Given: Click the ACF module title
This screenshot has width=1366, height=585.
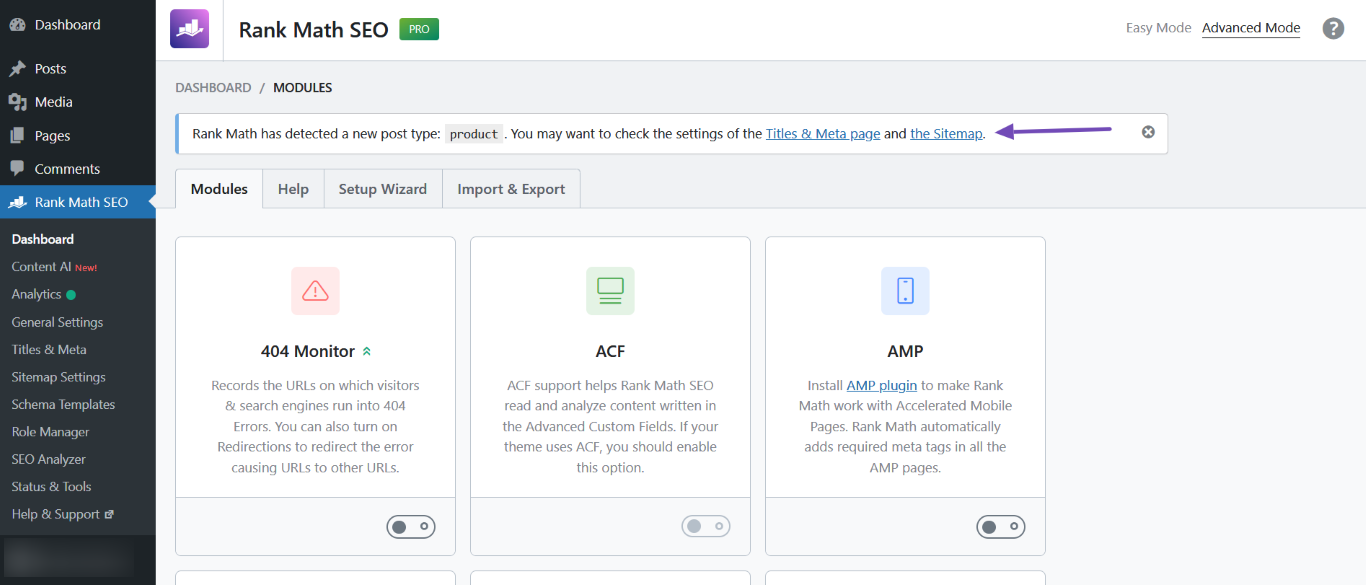Looking at the screenshot, I should coord(610,351).
